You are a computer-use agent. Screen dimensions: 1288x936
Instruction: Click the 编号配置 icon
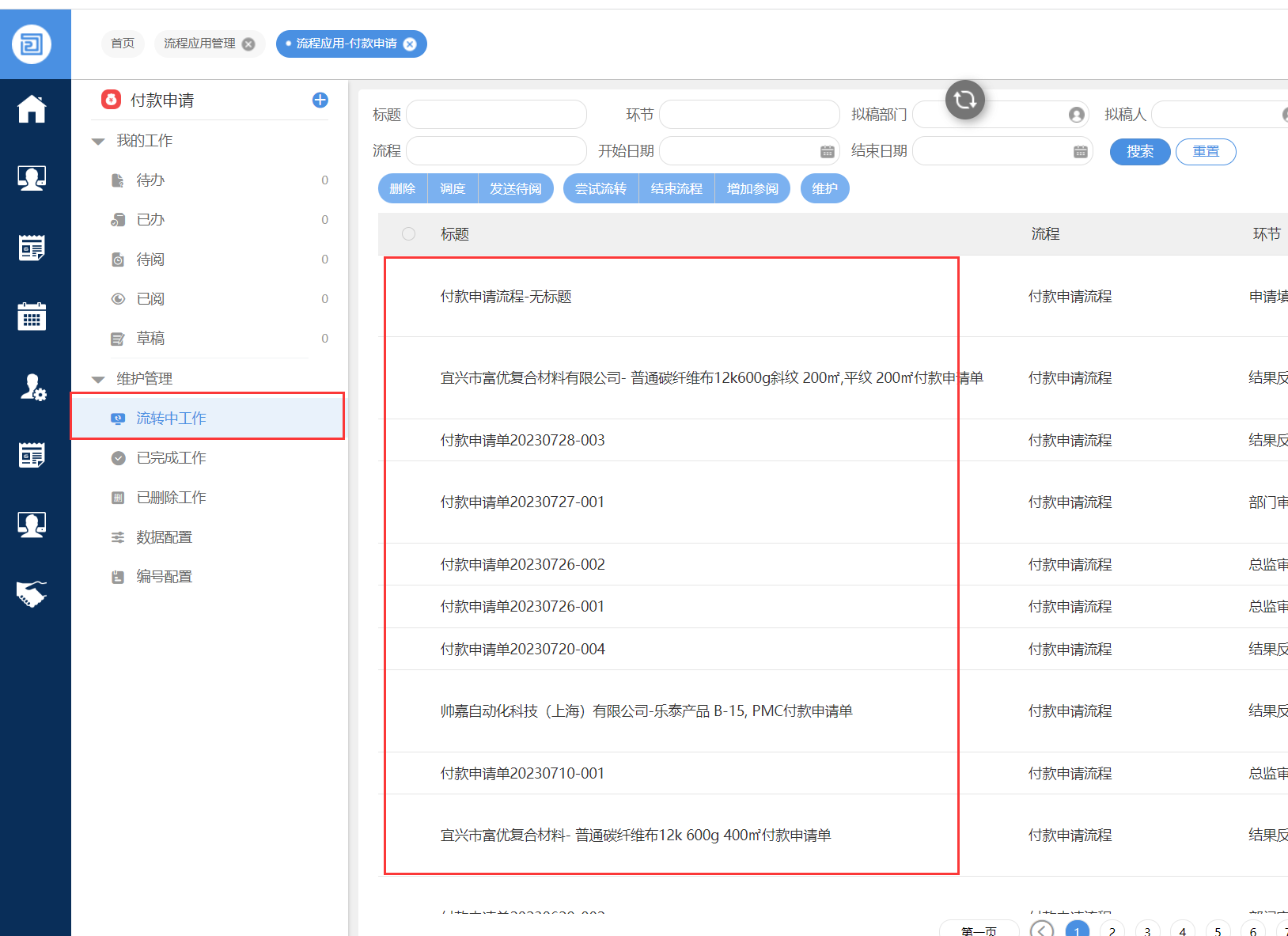[118, 577]
